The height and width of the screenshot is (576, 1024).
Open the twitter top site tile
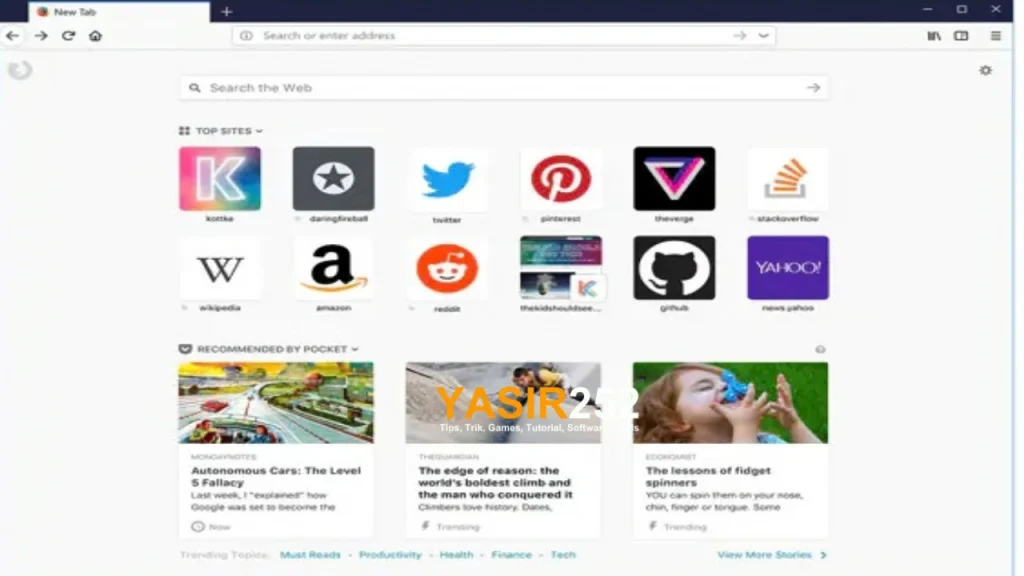[x=447, y=180]
